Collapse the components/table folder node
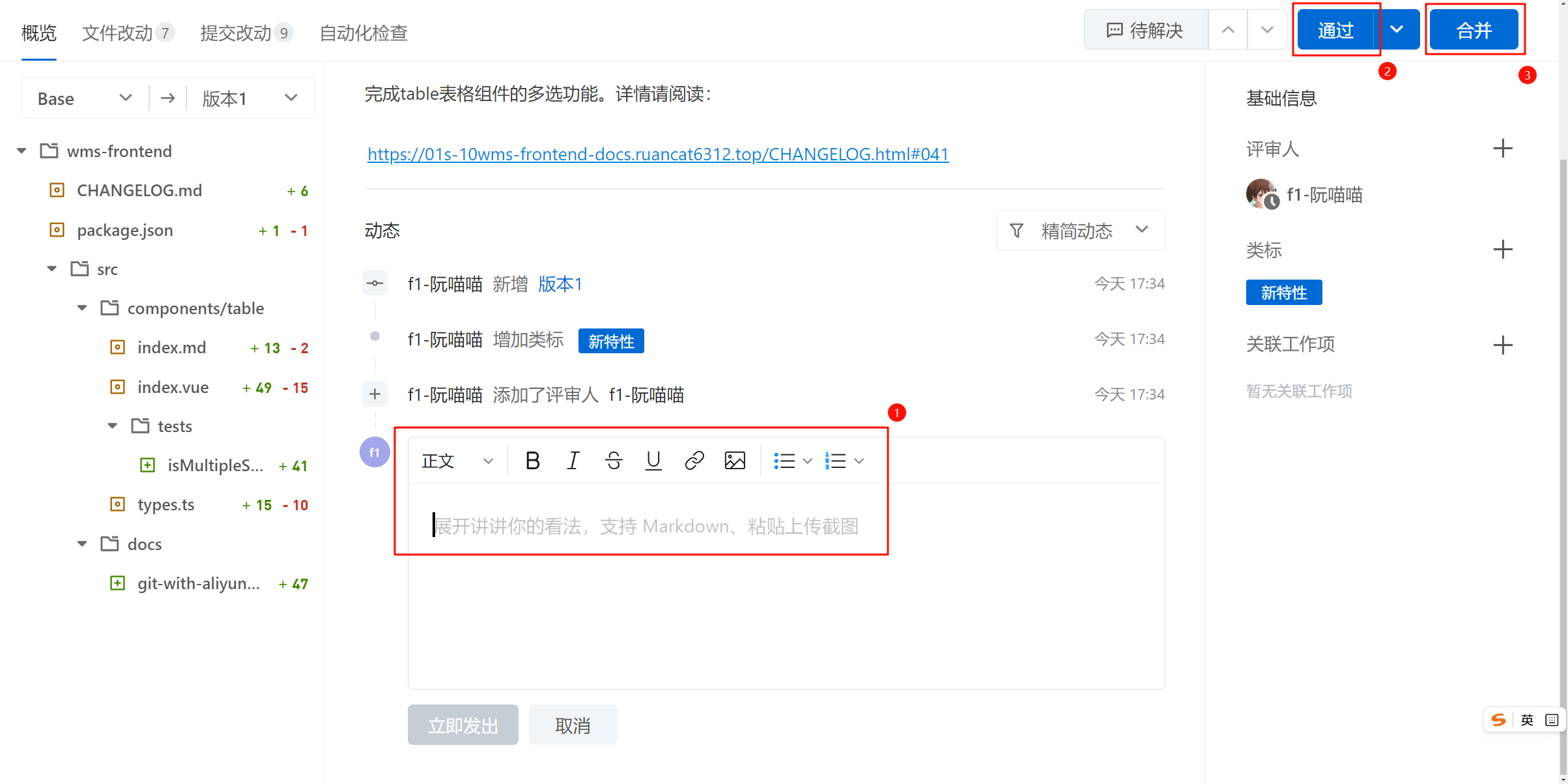 [x=82, y=308]
